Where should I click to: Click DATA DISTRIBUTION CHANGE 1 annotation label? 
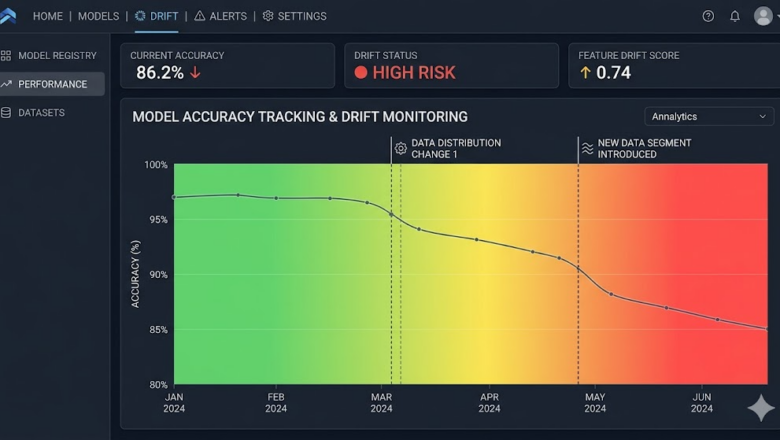coord(456,149)
